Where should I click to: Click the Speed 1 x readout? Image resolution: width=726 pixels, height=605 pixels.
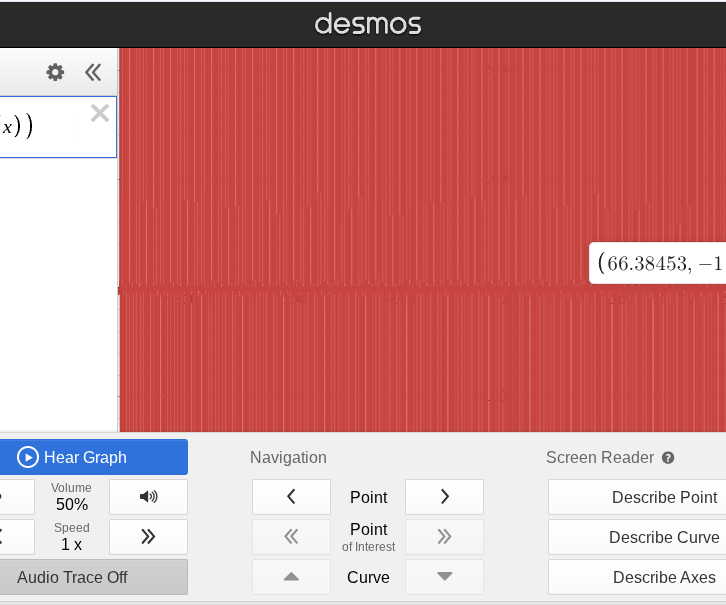point(71,537)
